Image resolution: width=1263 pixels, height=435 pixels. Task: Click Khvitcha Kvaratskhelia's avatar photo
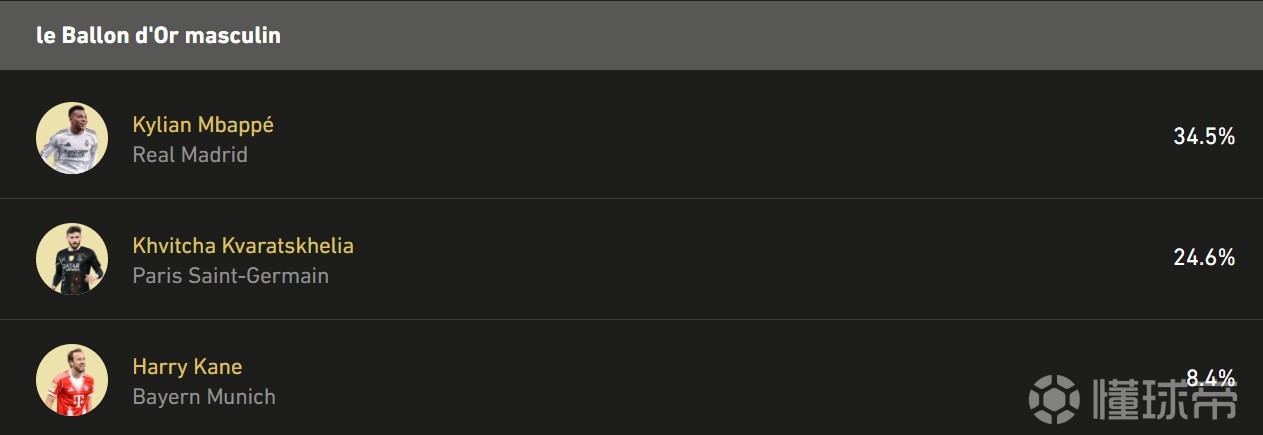pyautogui.click(x=72, y=259)
